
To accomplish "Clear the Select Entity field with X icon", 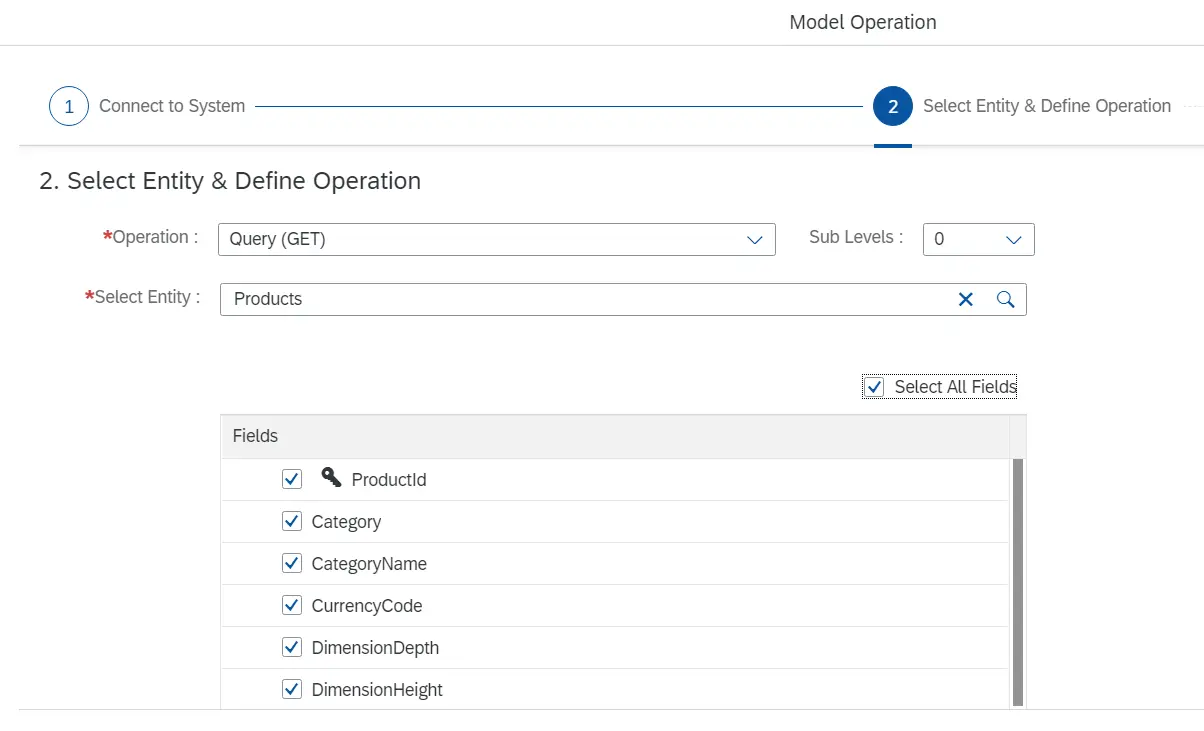I will coord(966,299).
